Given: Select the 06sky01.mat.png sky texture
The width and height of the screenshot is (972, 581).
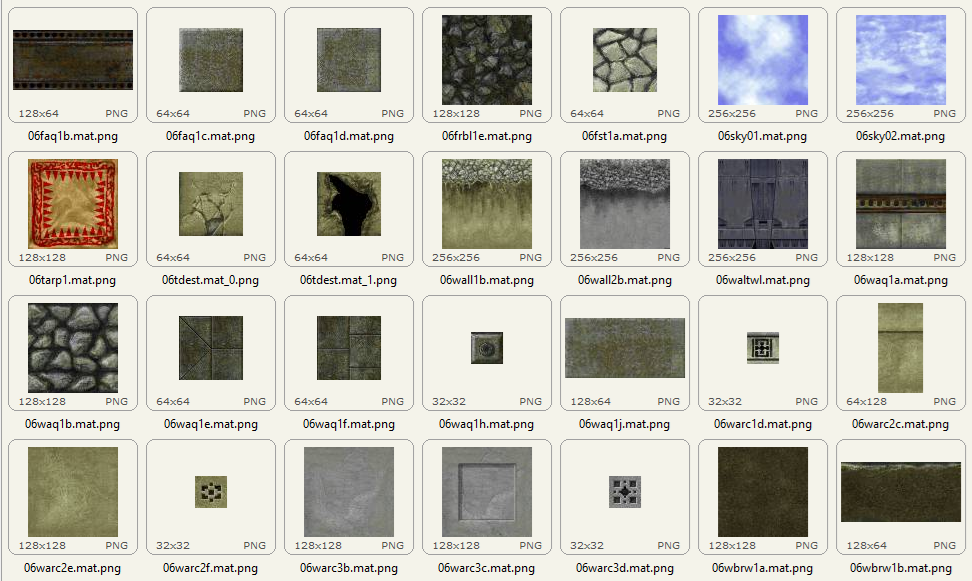Looking at the screenshot, I should coord(762,60).
